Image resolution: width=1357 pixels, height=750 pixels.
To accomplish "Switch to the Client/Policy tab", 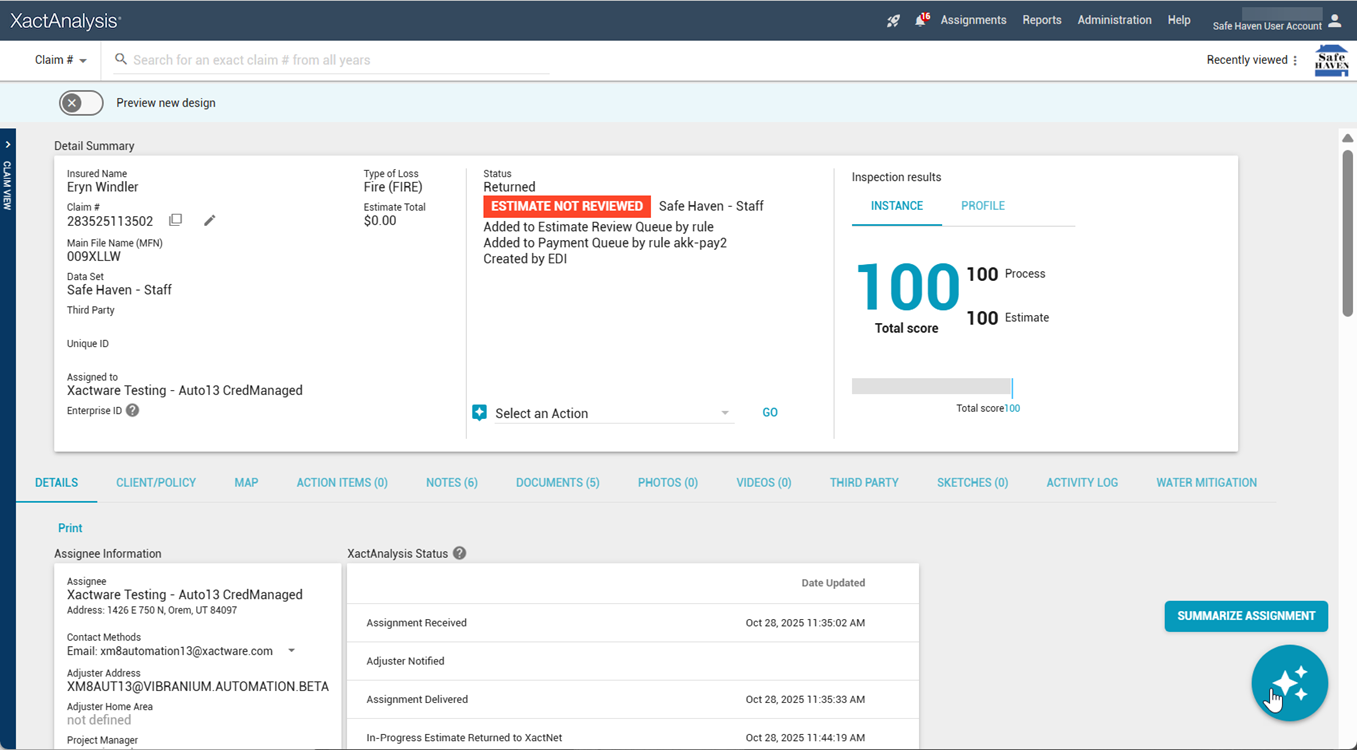I will (x=156, y=483).
